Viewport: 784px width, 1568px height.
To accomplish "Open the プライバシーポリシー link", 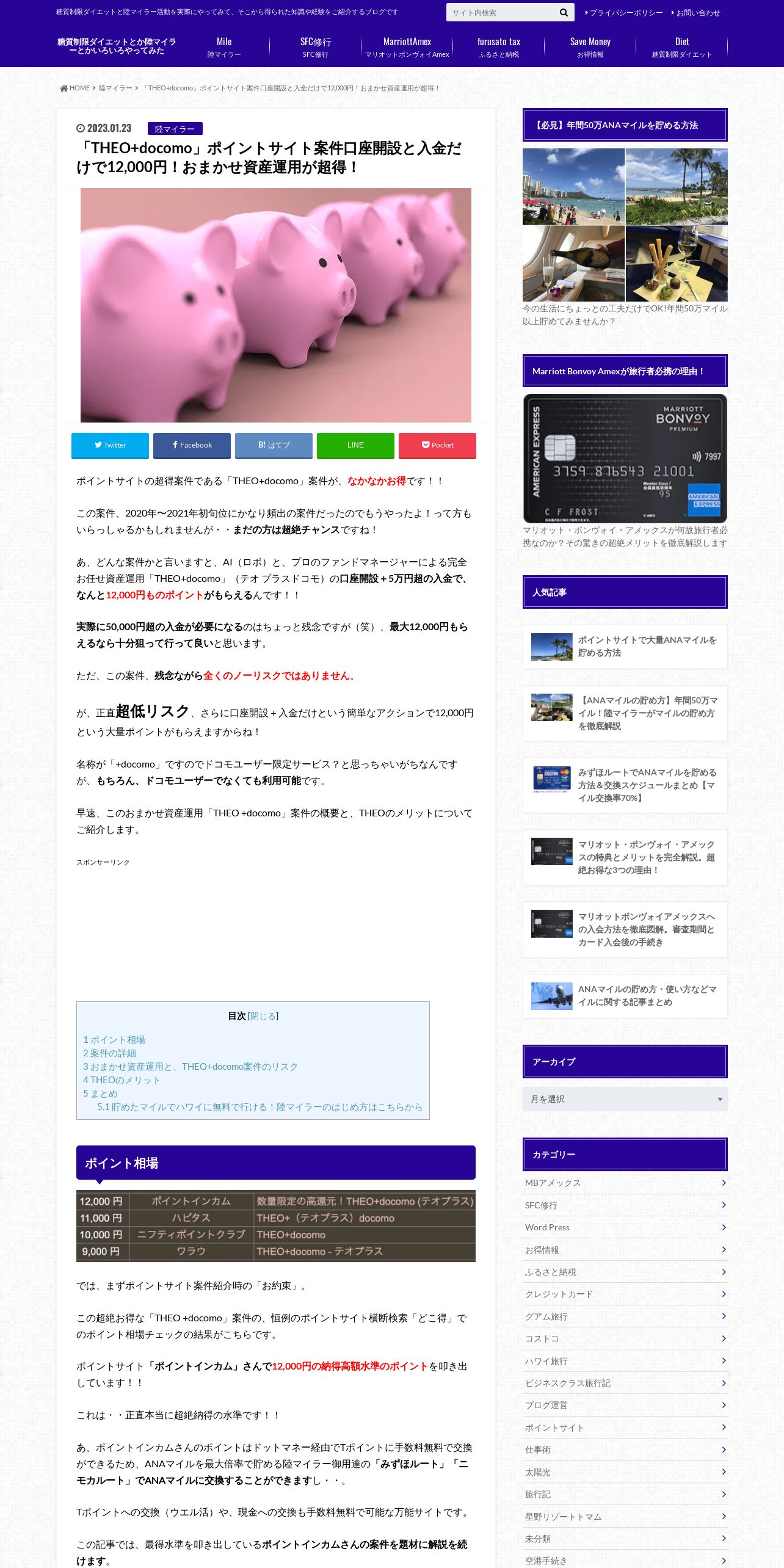I will click(624, 13).
